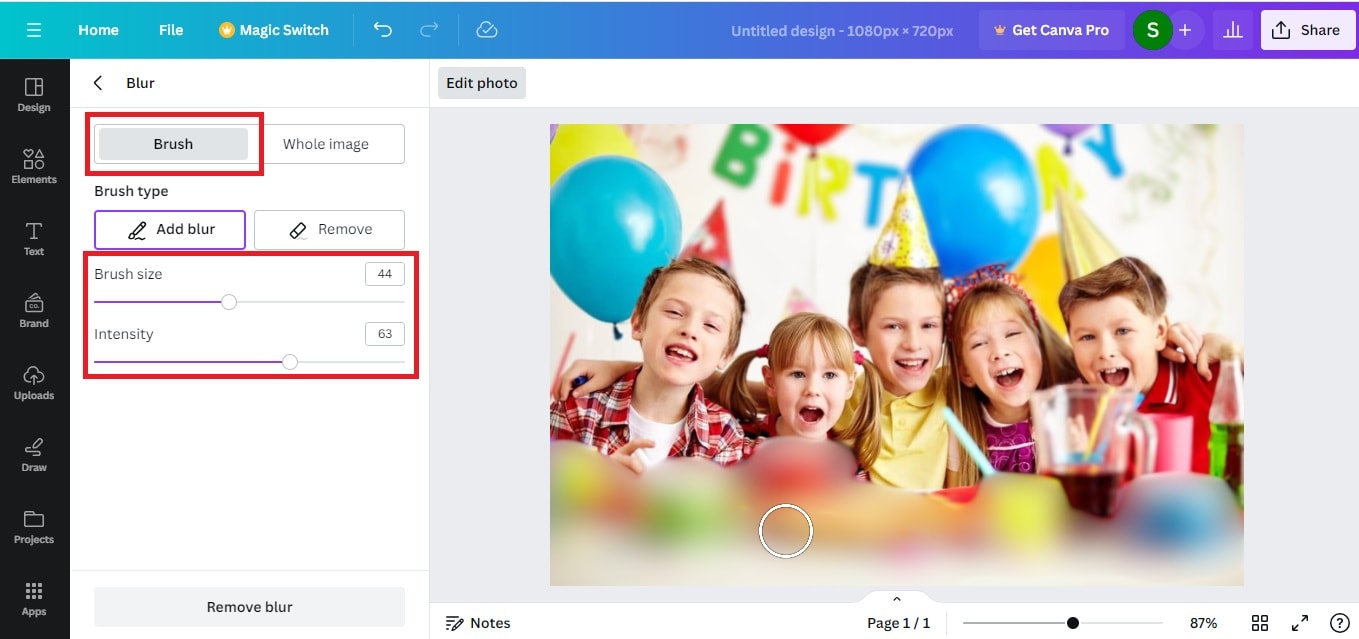Click Magic Switch in the top bar
Viewport: 1359px width, 639px height.
click(274, 30)
